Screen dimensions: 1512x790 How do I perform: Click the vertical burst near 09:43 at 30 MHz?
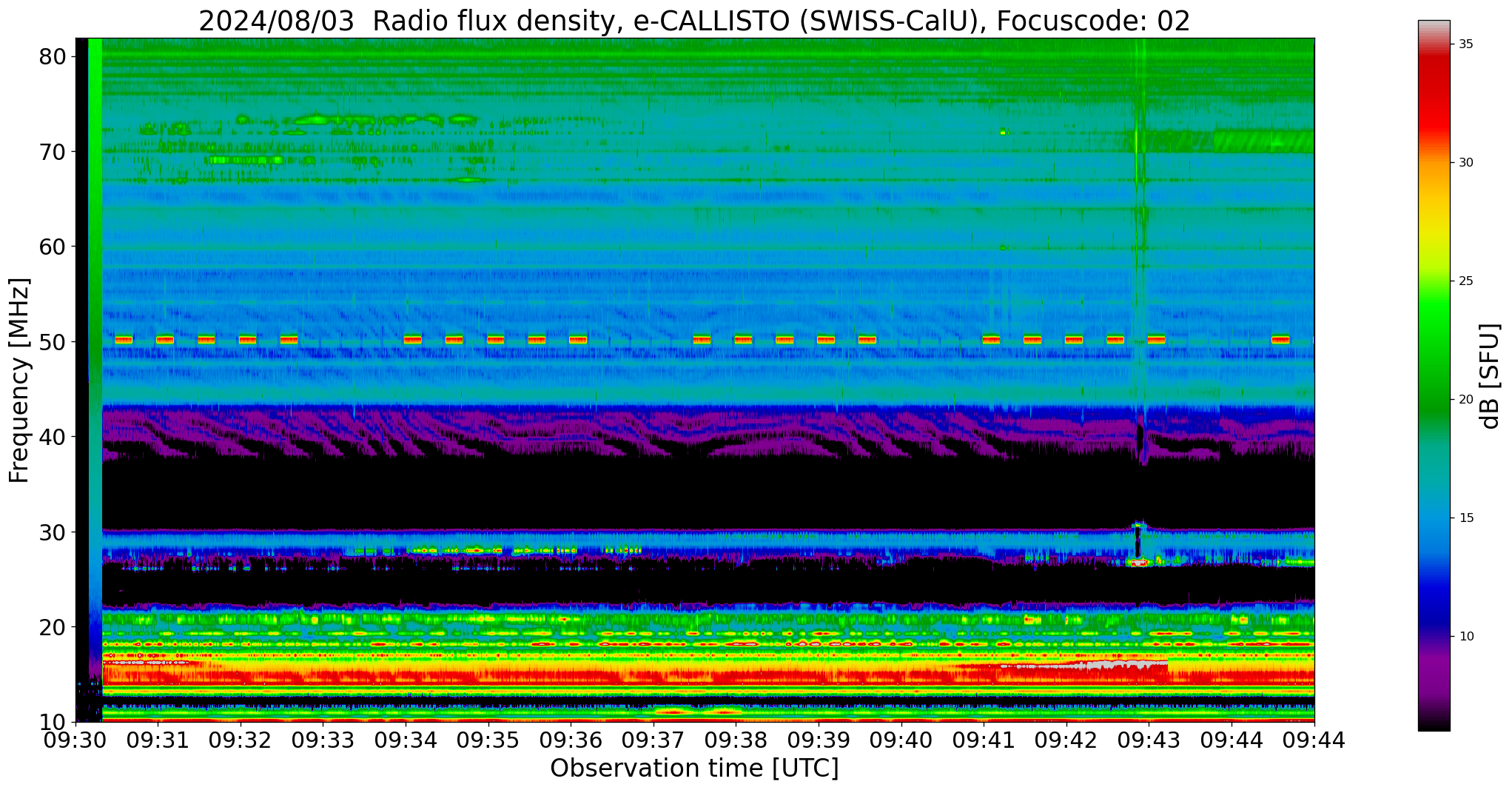[x=1138, y=544]
